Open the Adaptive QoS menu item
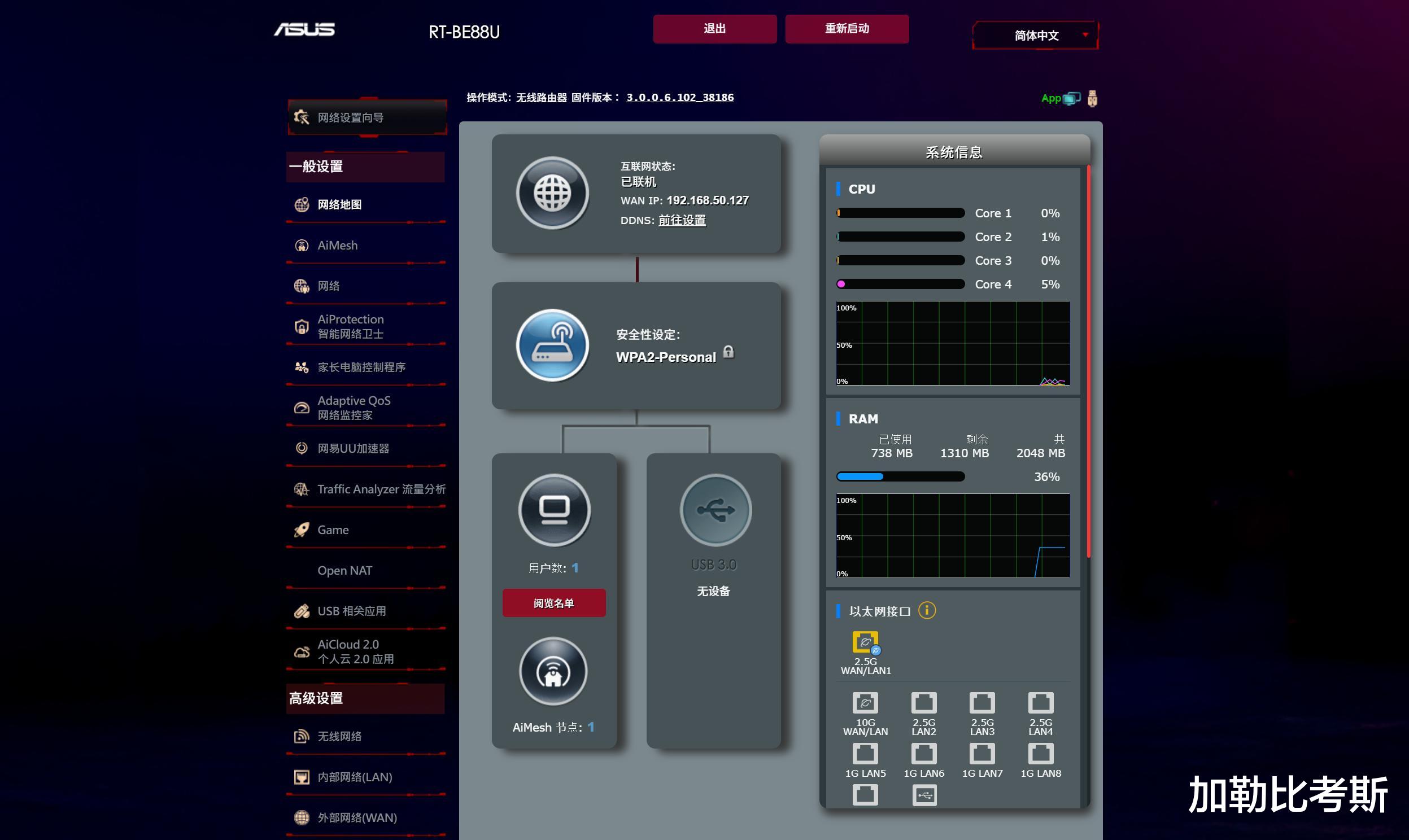 click(x=354, y=407)
